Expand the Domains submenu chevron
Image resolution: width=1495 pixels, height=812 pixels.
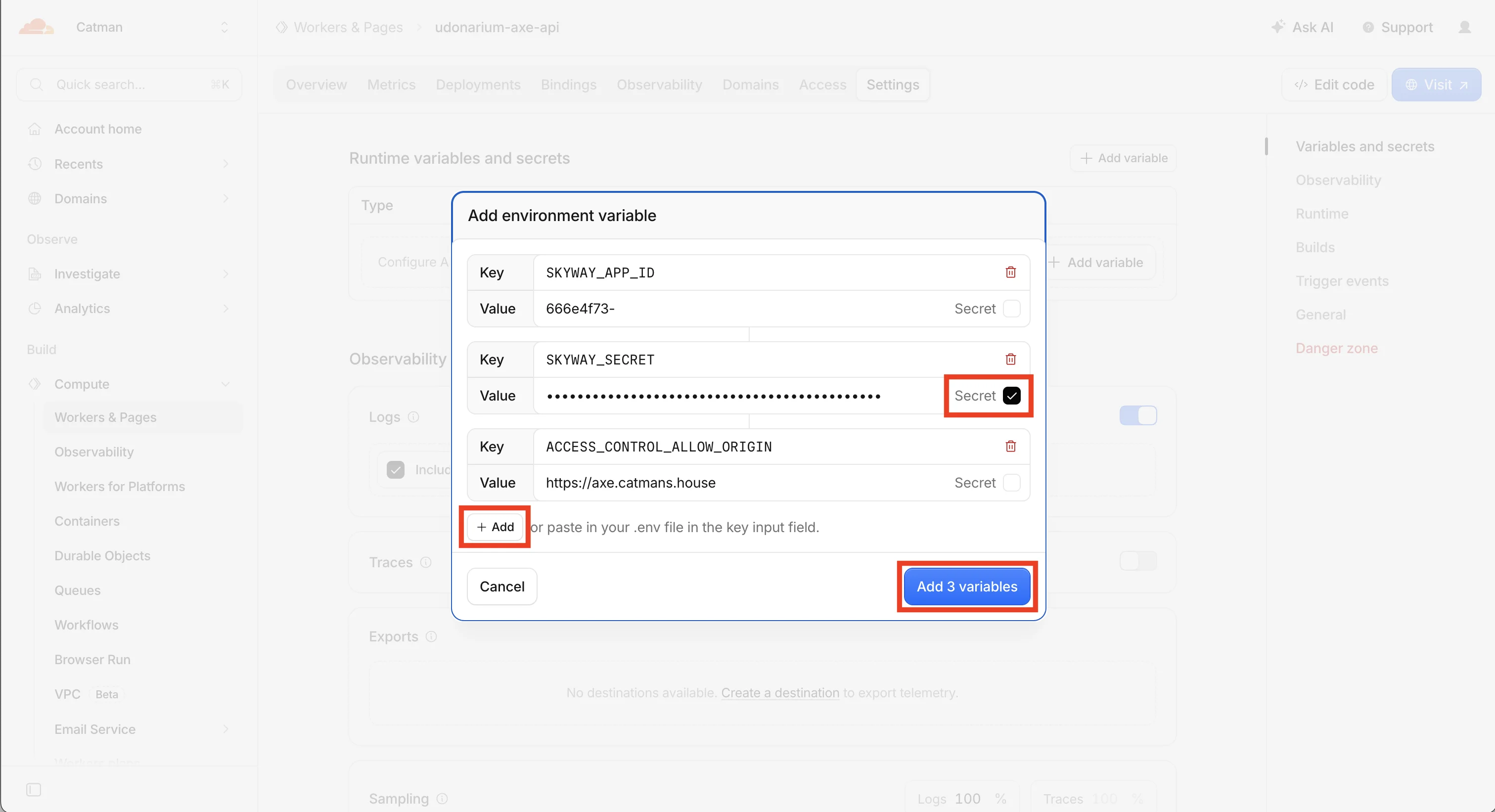226,198
